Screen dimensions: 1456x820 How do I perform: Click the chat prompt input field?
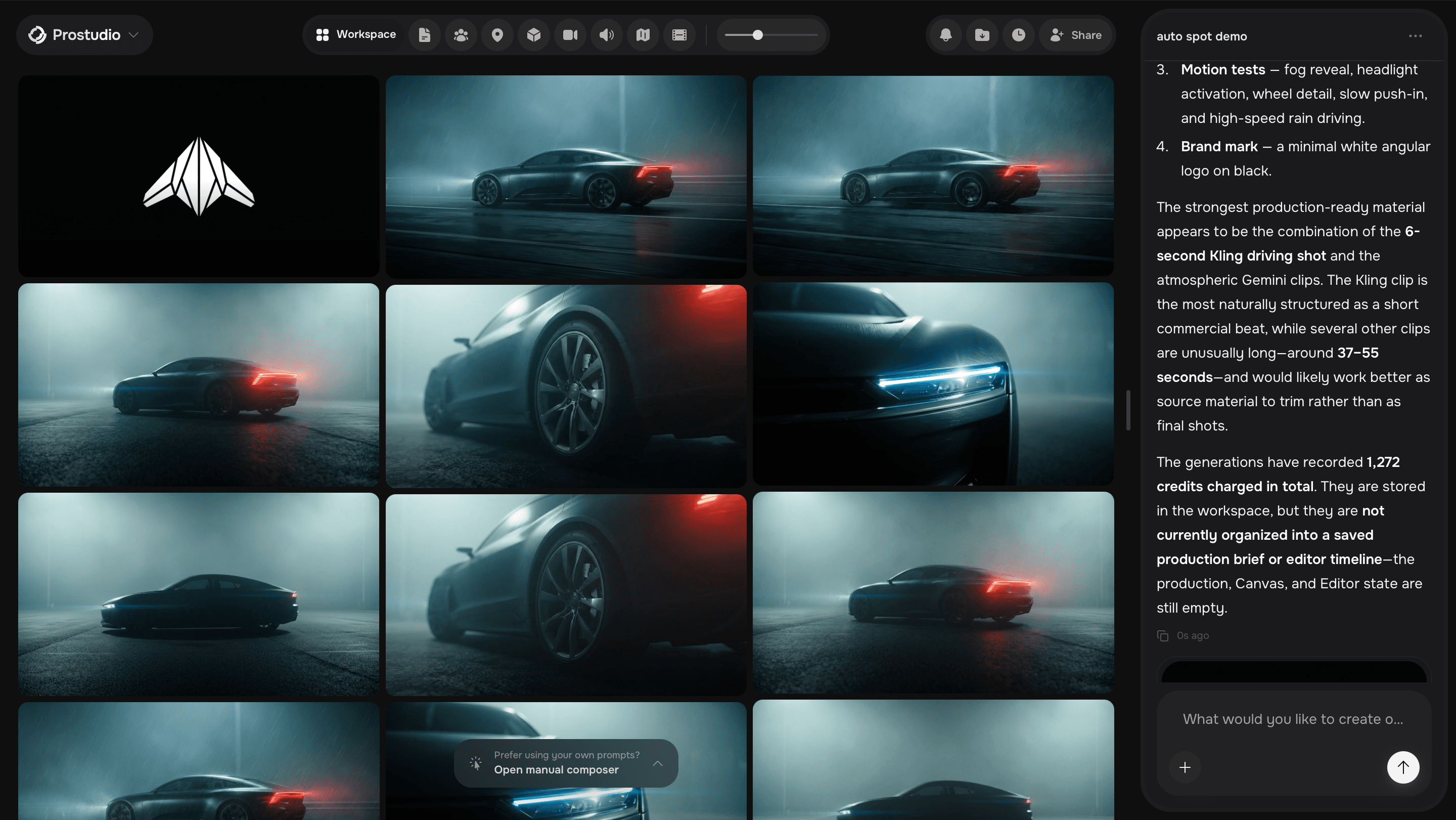click(x=1293, y=719)
